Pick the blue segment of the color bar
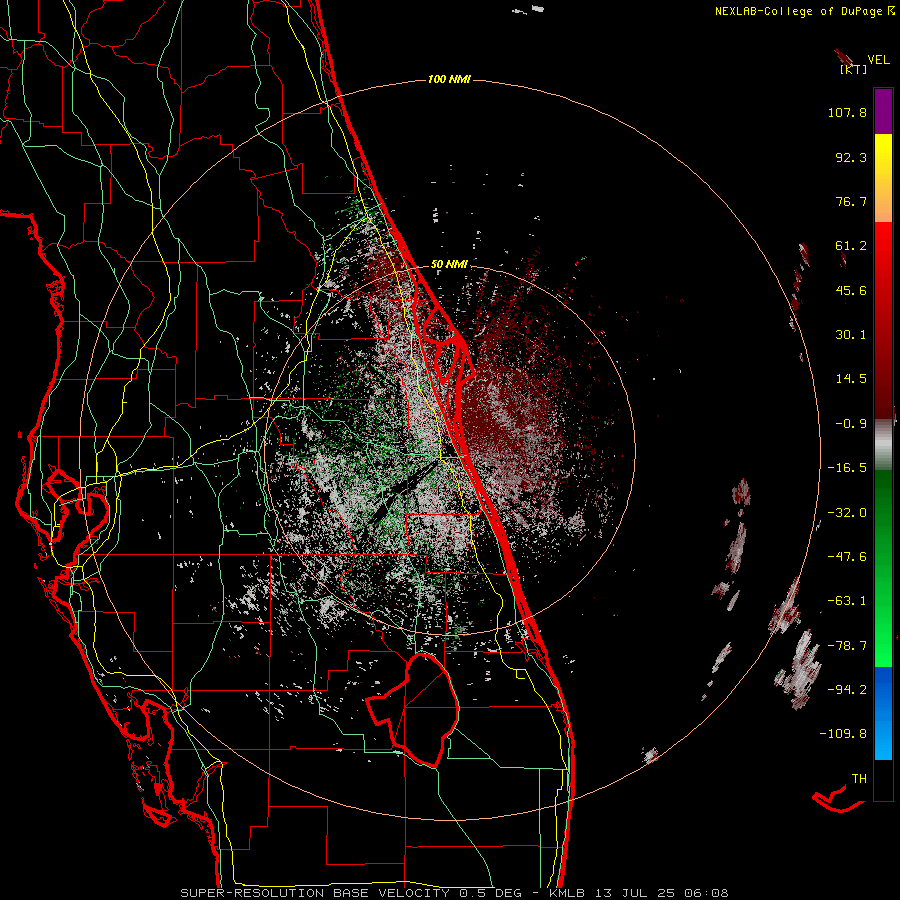 pyautogui.click(x=883, y=713)
